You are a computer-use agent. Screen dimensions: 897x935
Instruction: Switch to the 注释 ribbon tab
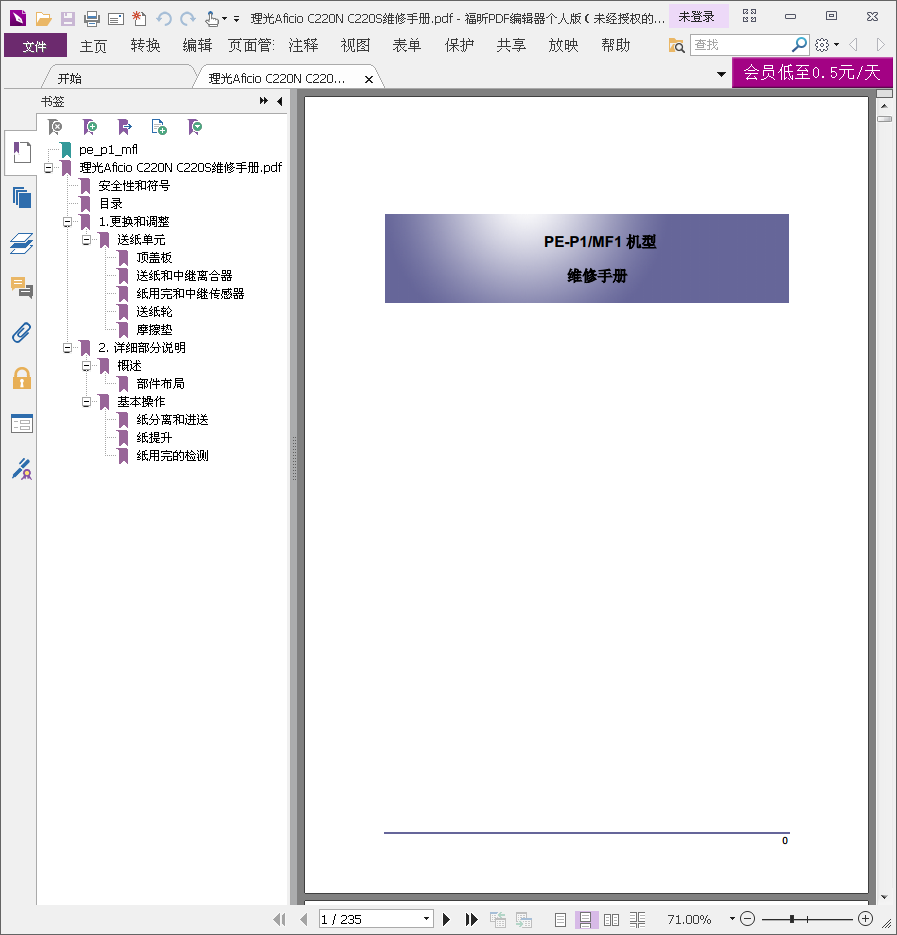click(303, 46)
